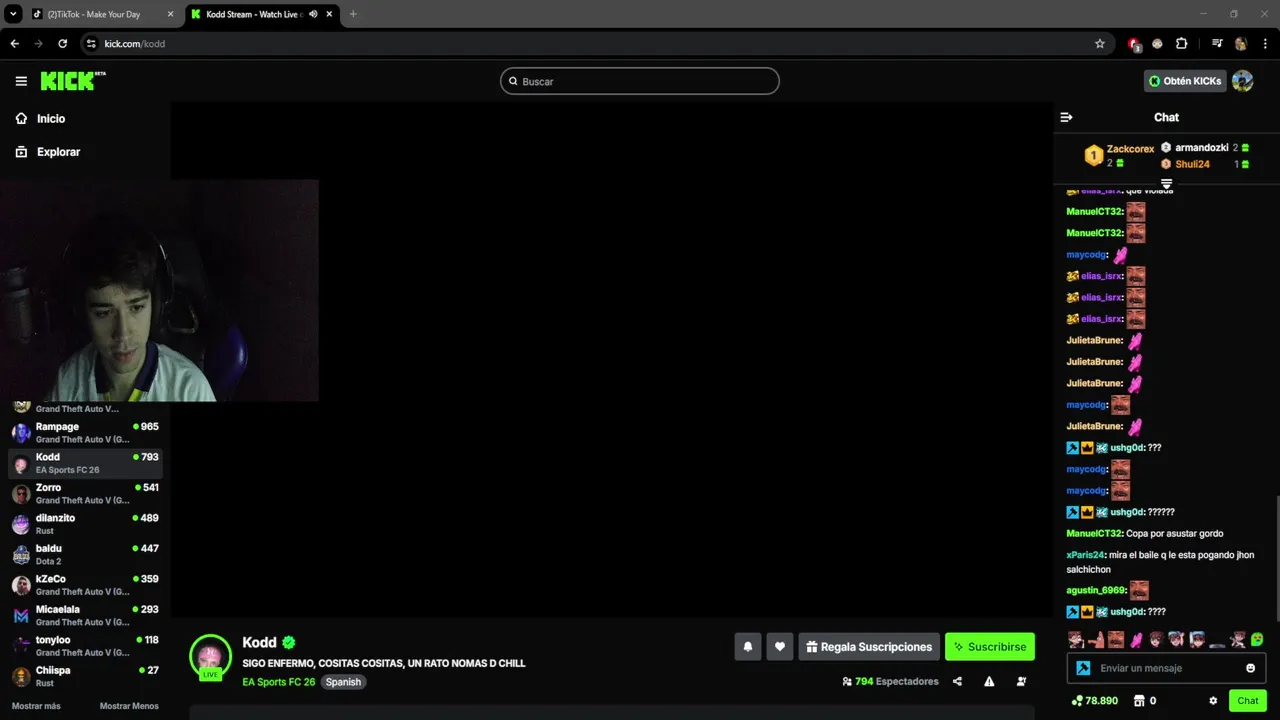Click the user icon beside the report triangle
Screen dimensions: 1280x720
[x=1021, y=682]
